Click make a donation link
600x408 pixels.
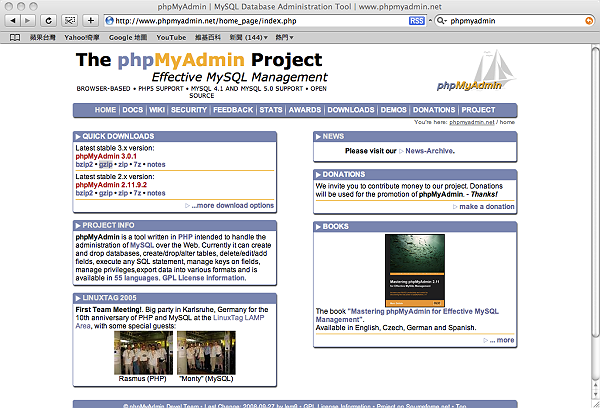click(487, 207)
